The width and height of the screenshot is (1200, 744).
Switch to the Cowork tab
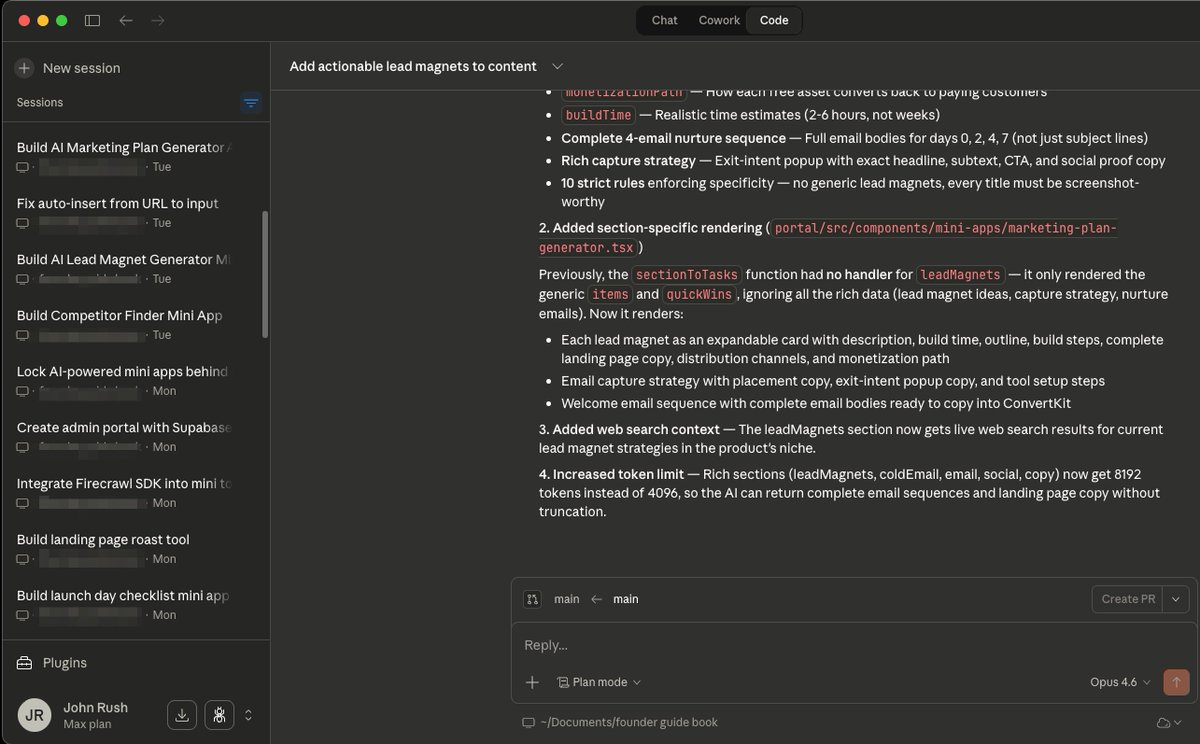[718, 20]
